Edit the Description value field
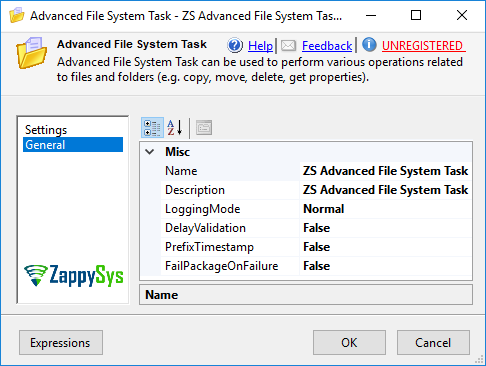Viewport: 486px width, 366px height. click(x=386, y=190)
